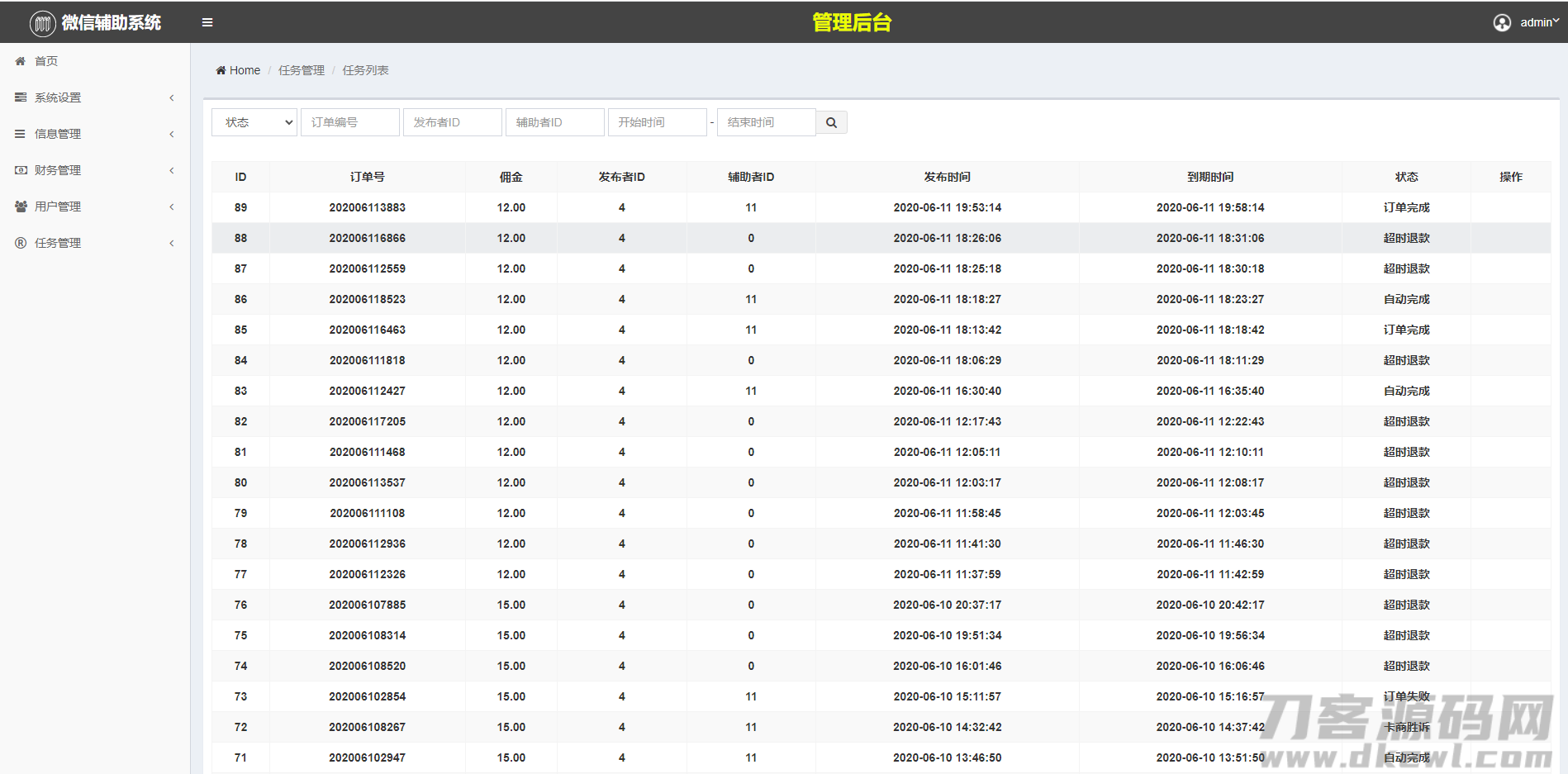Click the search magnifier button

pyautogui.click(x=831, y=122)
